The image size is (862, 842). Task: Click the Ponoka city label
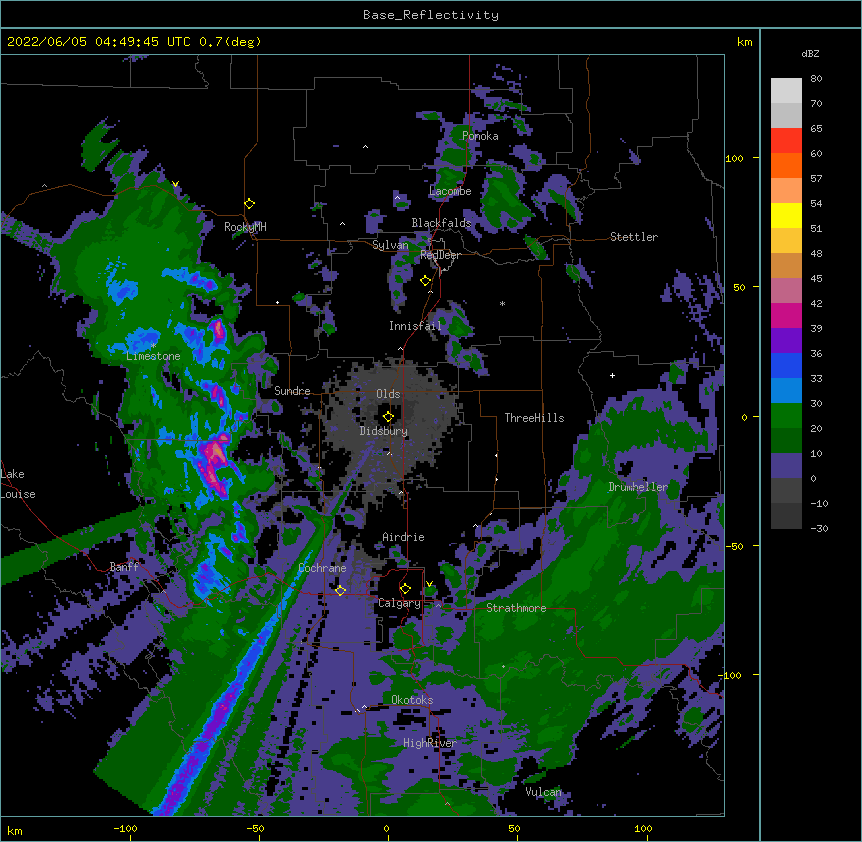[480, 136]
